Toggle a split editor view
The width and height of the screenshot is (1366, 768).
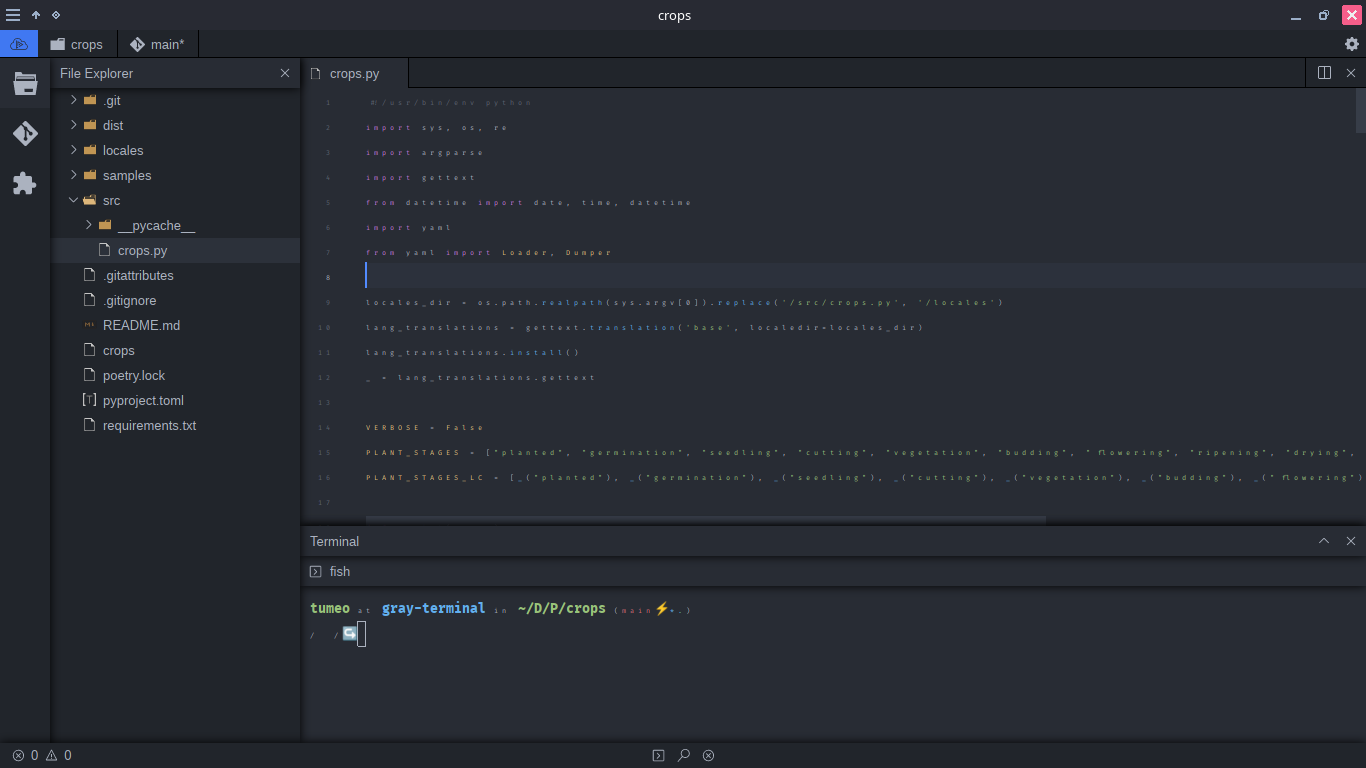point(1325,72)
